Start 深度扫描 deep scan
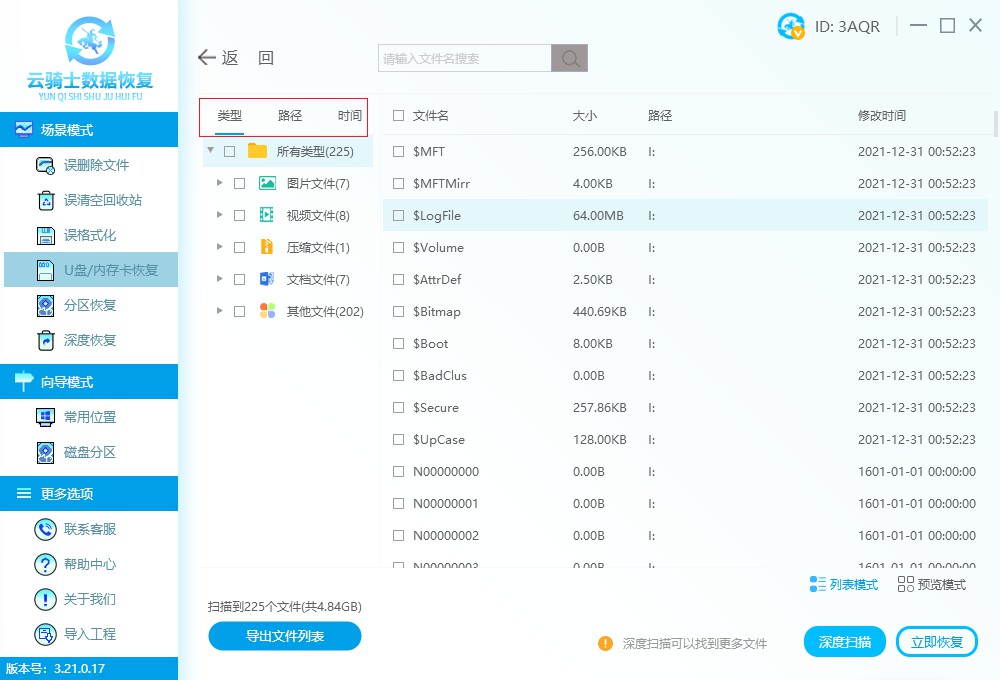The width and height of the screenshot is (1000, 680). point(844,642)
